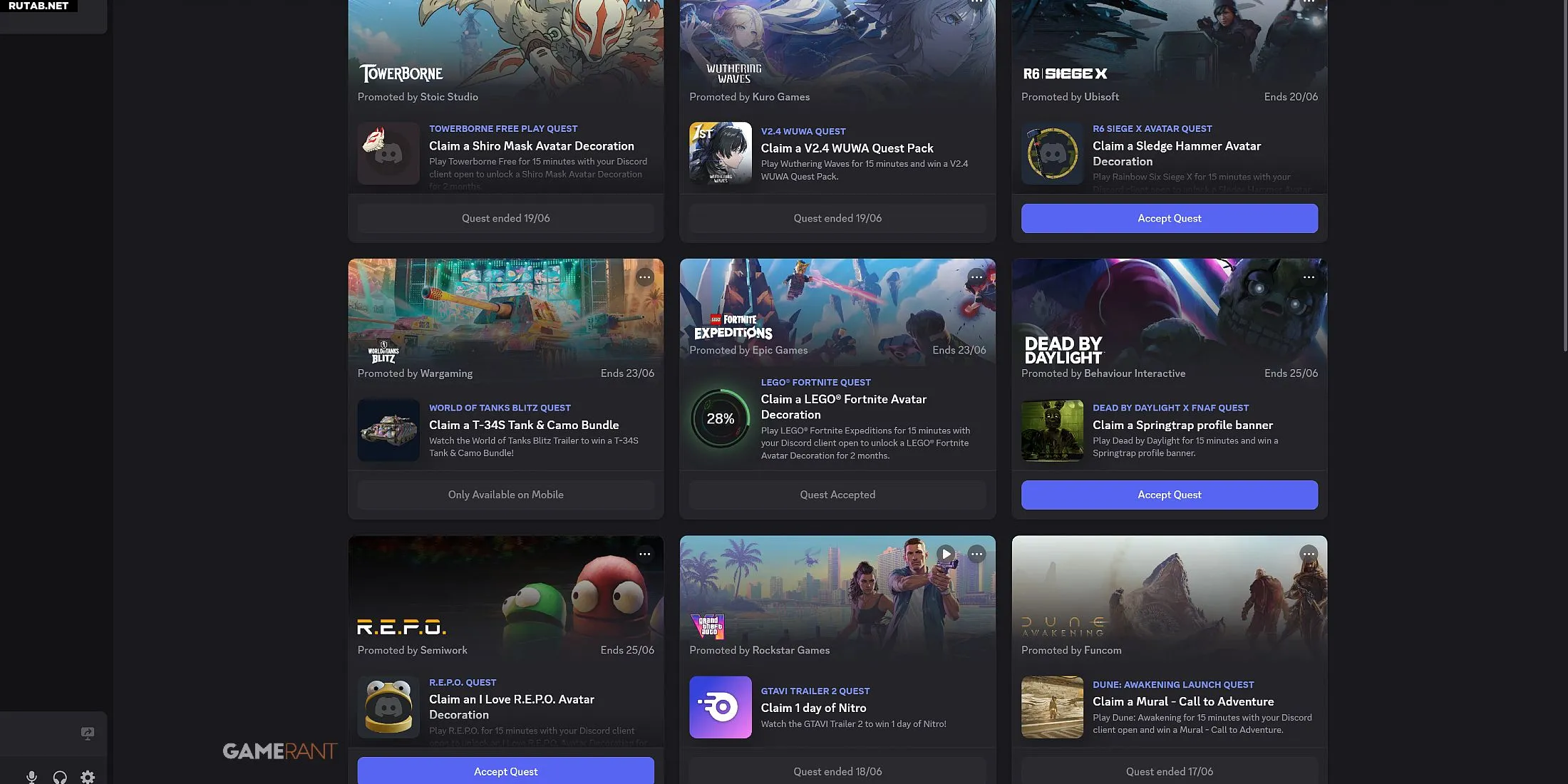Click 'Claim a Mural - Call to Adventure' title
Viewport: 1568px width, 784px height.
(1183, 701)
